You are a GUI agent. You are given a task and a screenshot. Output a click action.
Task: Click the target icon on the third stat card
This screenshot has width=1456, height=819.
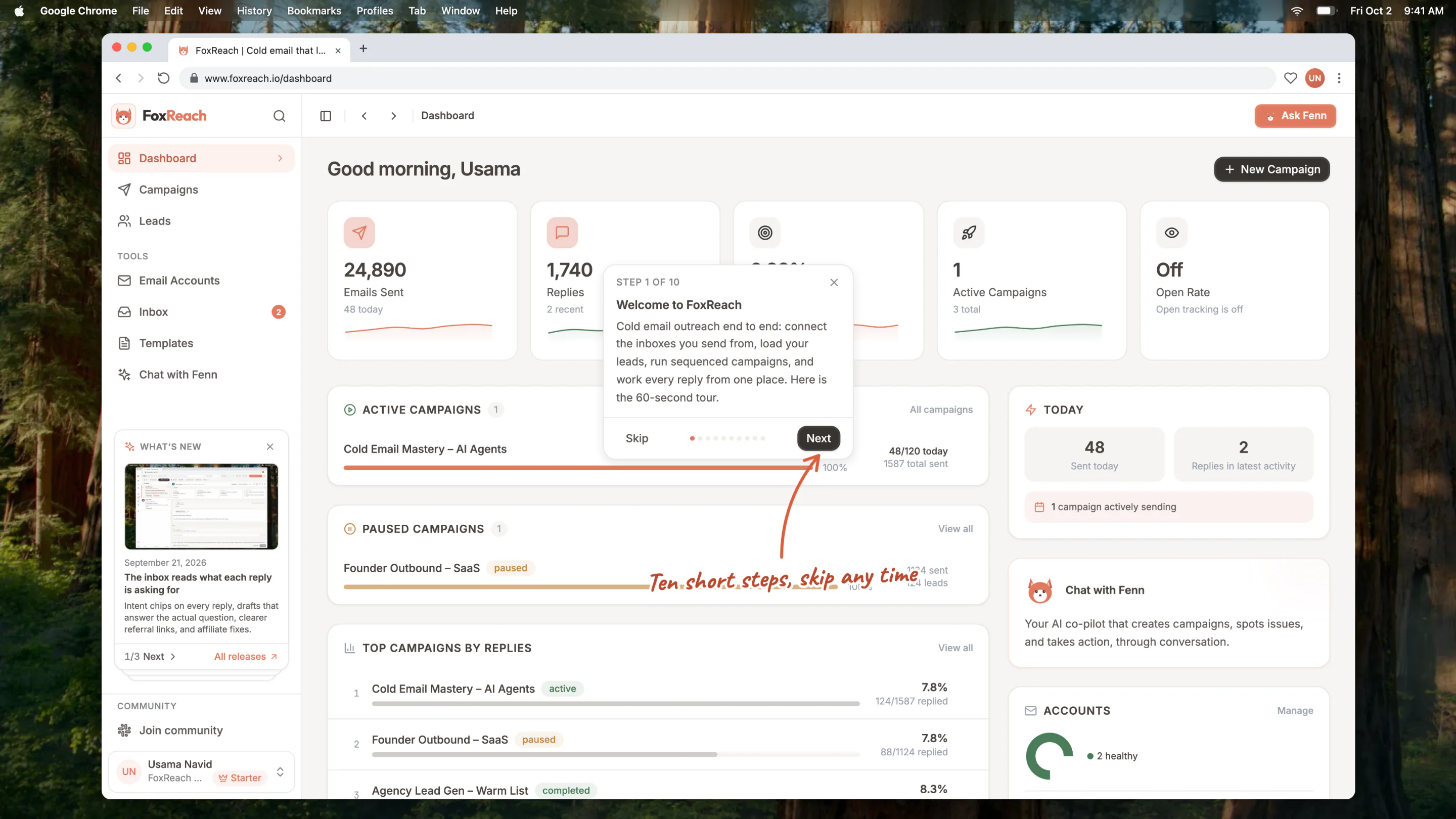click(x=765, y=233)
